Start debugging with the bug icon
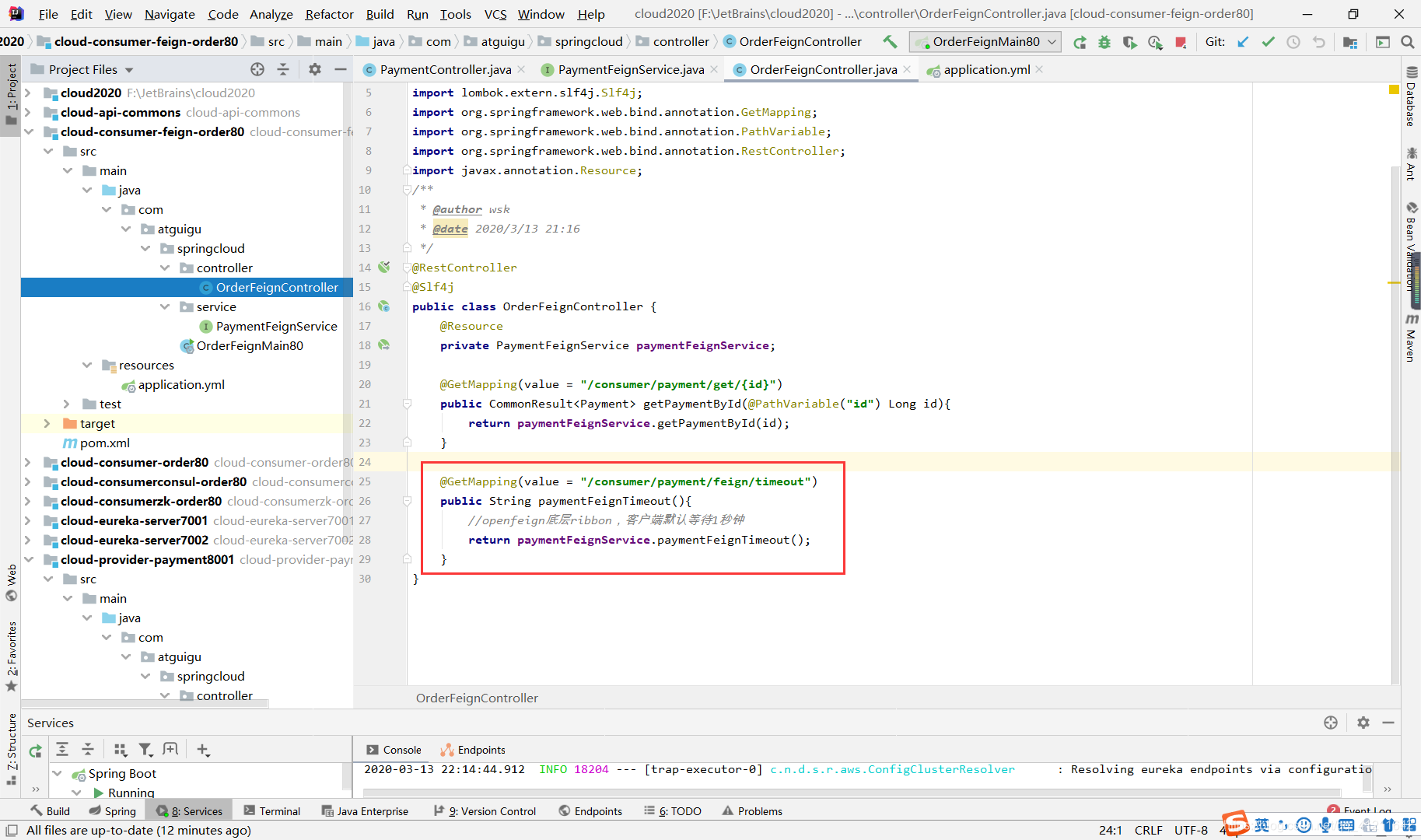Screen dimensions: 1421x840 click(x=1104, y=42)
